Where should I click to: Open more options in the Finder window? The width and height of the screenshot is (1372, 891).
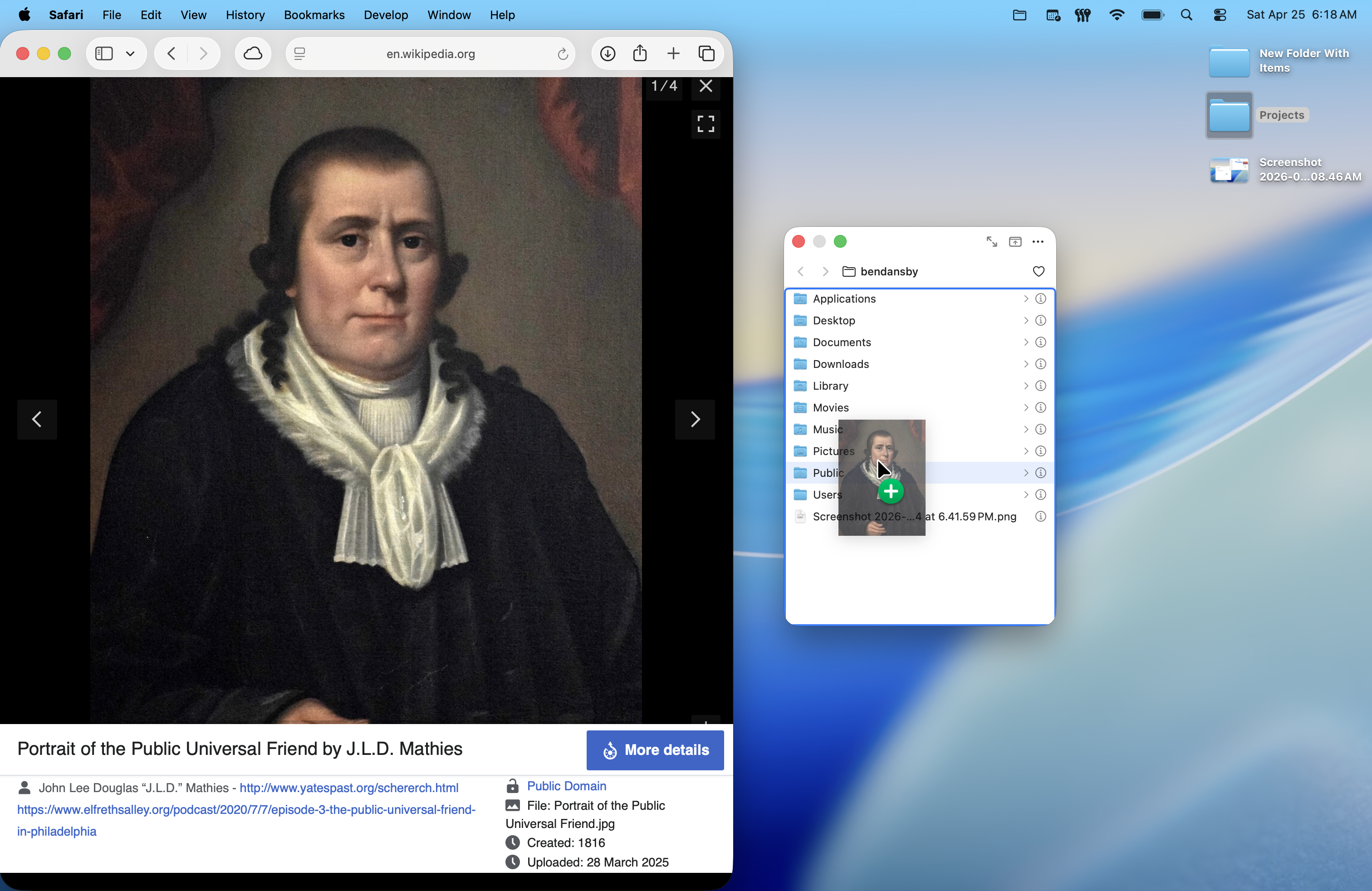point(1038,241)
